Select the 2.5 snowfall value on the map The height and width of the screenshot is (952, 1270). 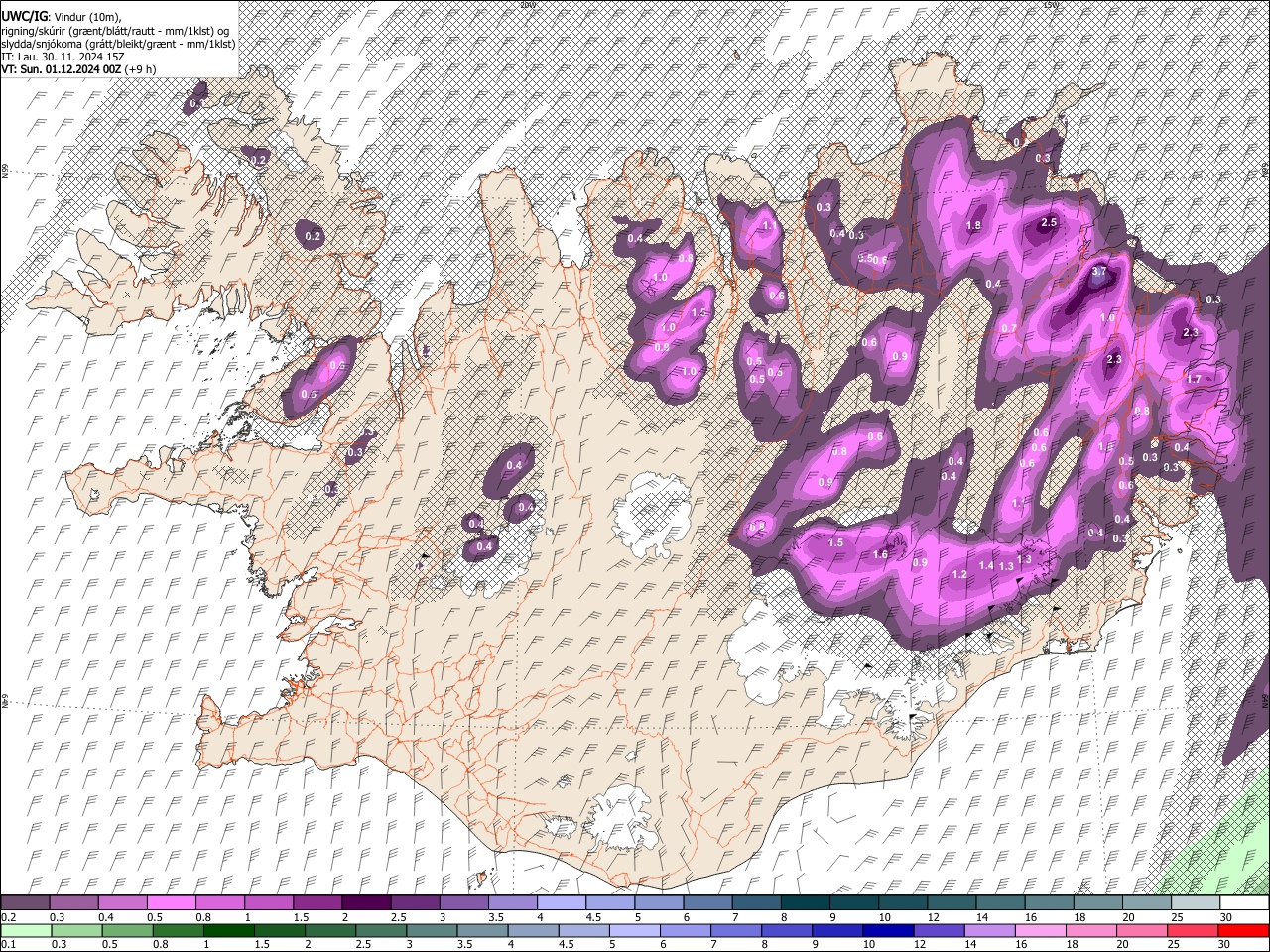tap(1049, 223)
